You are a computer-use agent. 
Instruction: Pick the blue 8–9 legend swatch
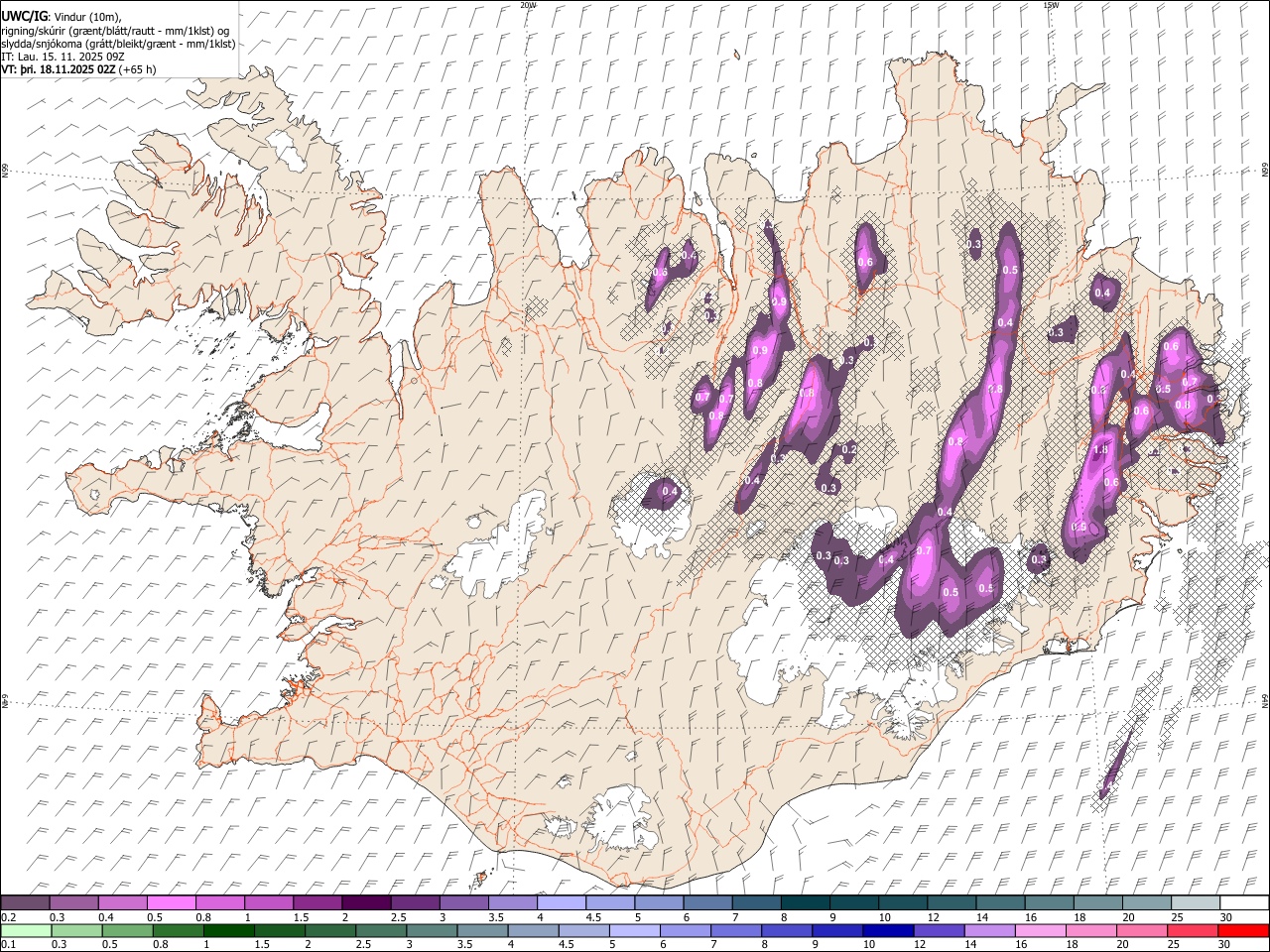[x=786, y=930]
